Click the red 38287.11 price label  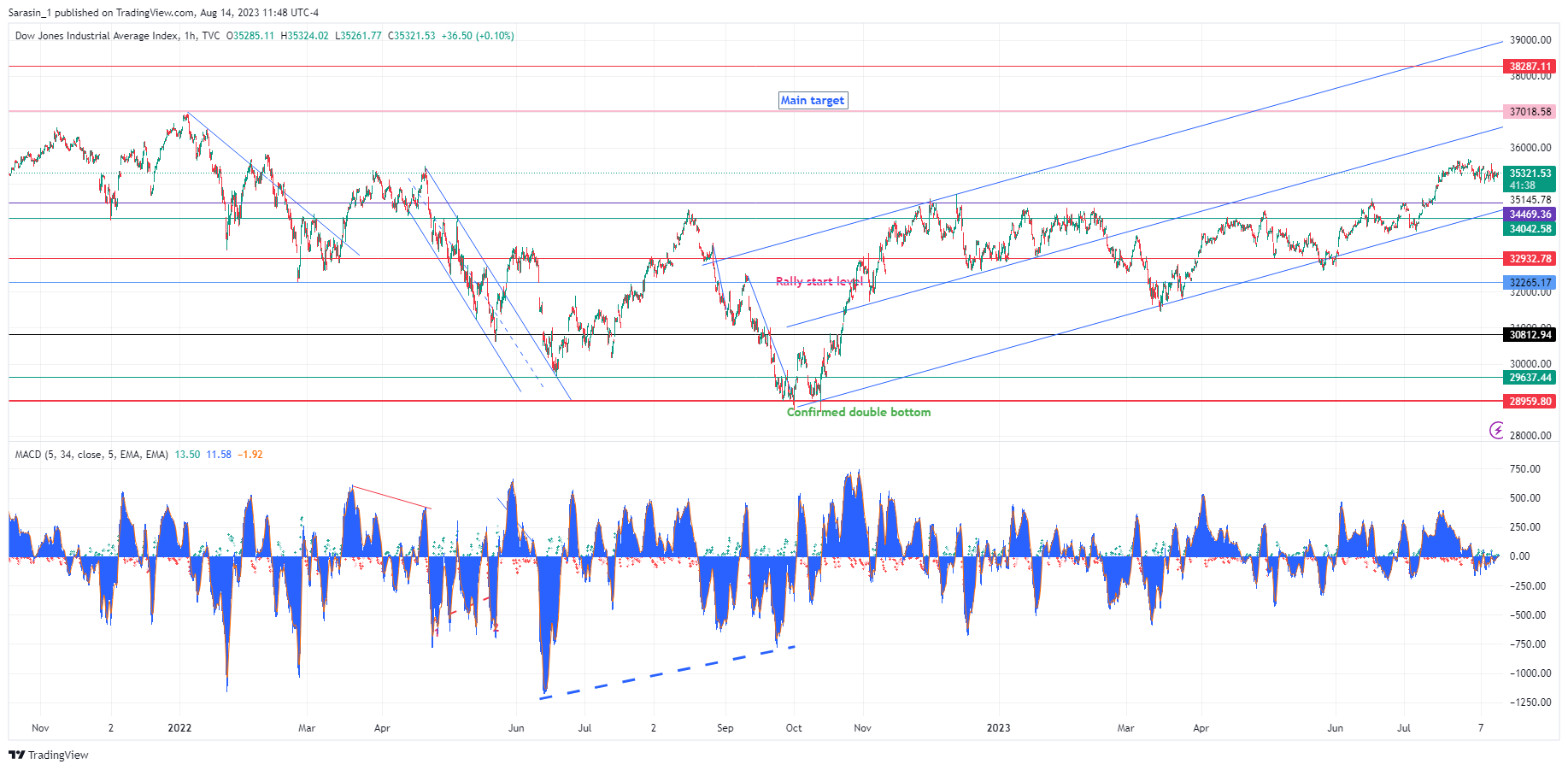coord(1530,67)
